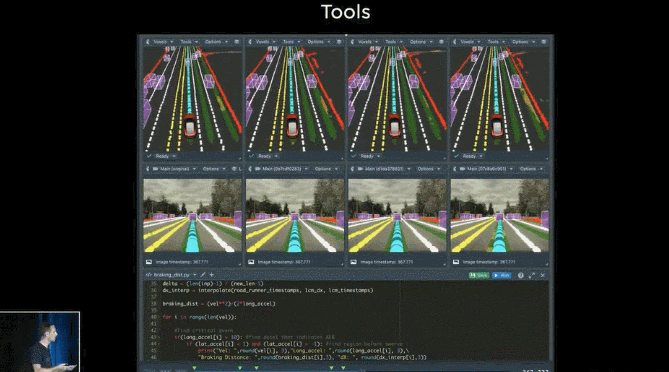Image resolution: width=669 pixels, height=372 pixels.
Task: Open Options in Main (d1da...) camera pane
Action: tap(429, 169)
